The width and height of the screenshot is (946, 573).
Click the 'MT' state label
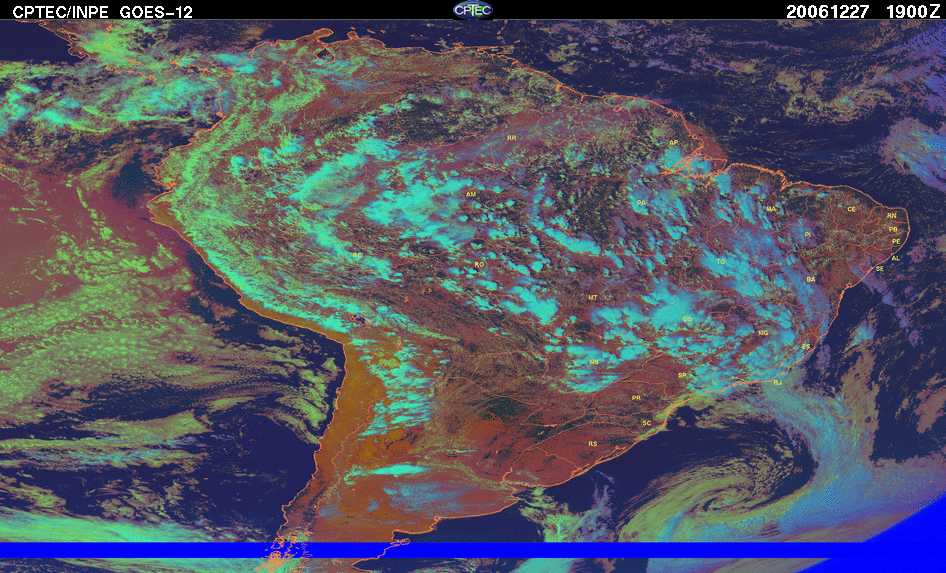(x=592, y=298)
